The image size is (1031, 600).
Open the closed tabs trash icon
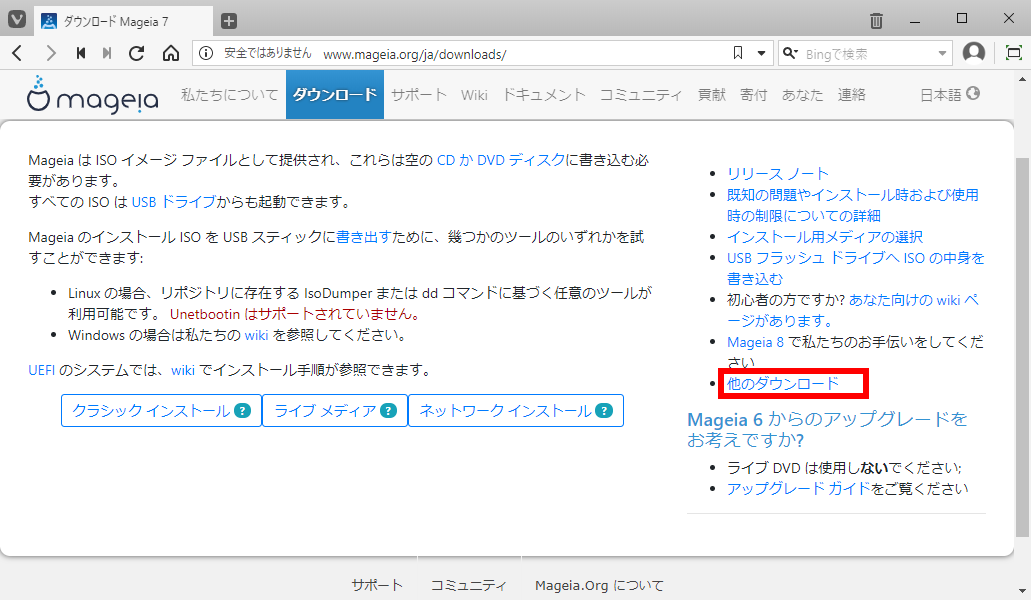[x=876, y=21]
